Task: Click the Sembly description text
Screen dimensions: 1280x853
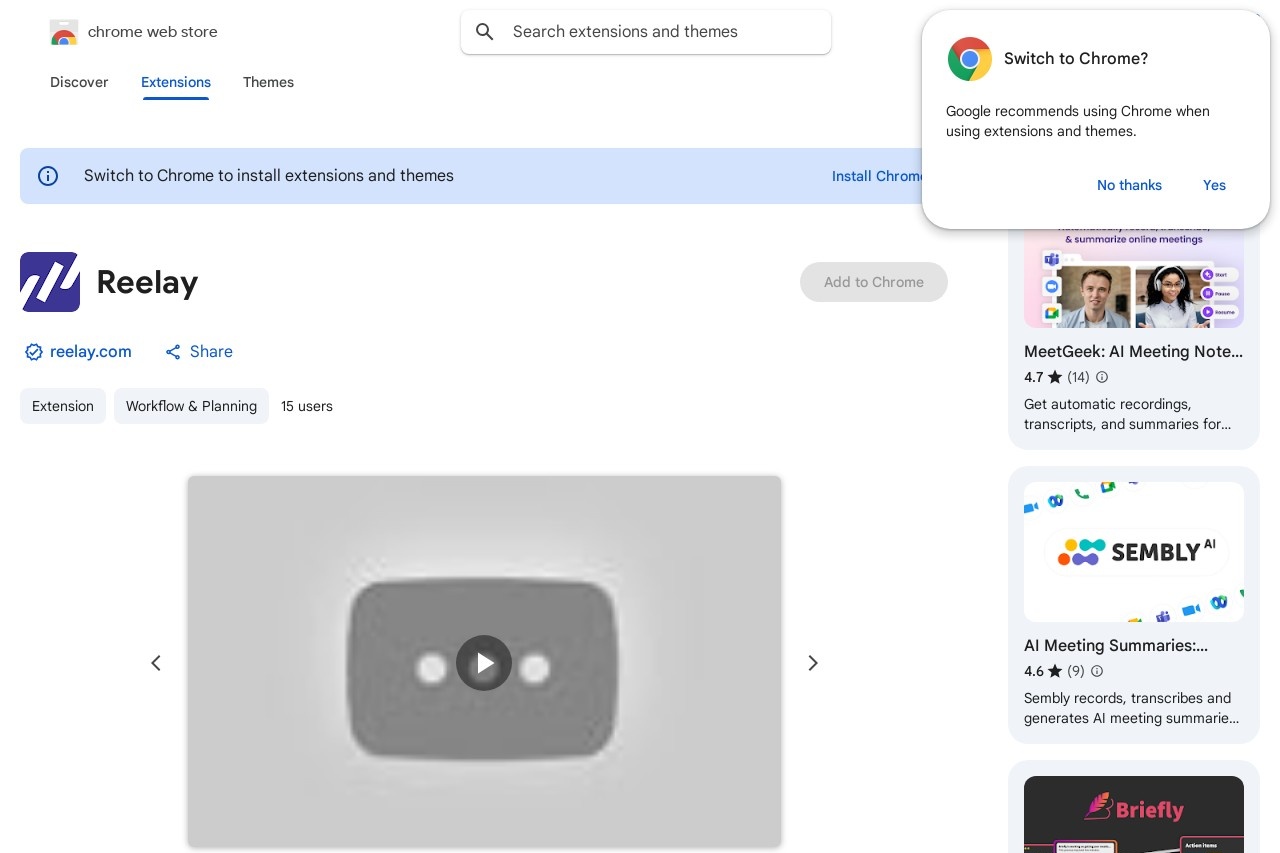Action: pyautogui.click(x=1131, y=708)
